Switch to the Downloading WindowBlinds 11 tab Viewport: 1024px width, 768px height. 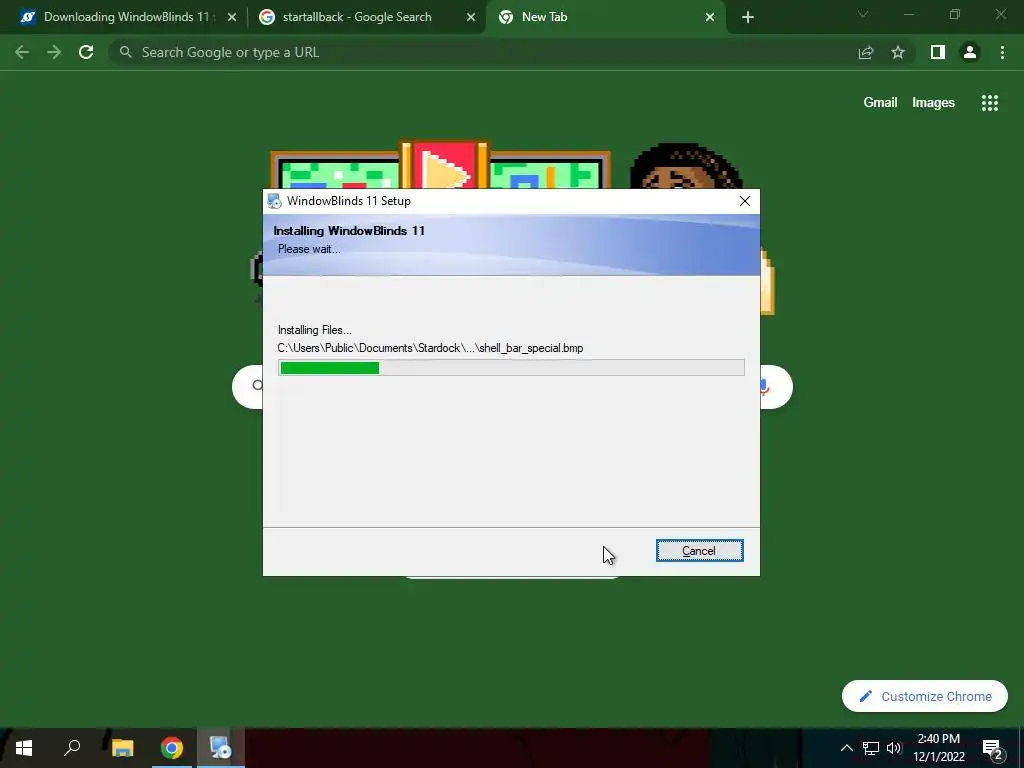[x=127, y=17]
